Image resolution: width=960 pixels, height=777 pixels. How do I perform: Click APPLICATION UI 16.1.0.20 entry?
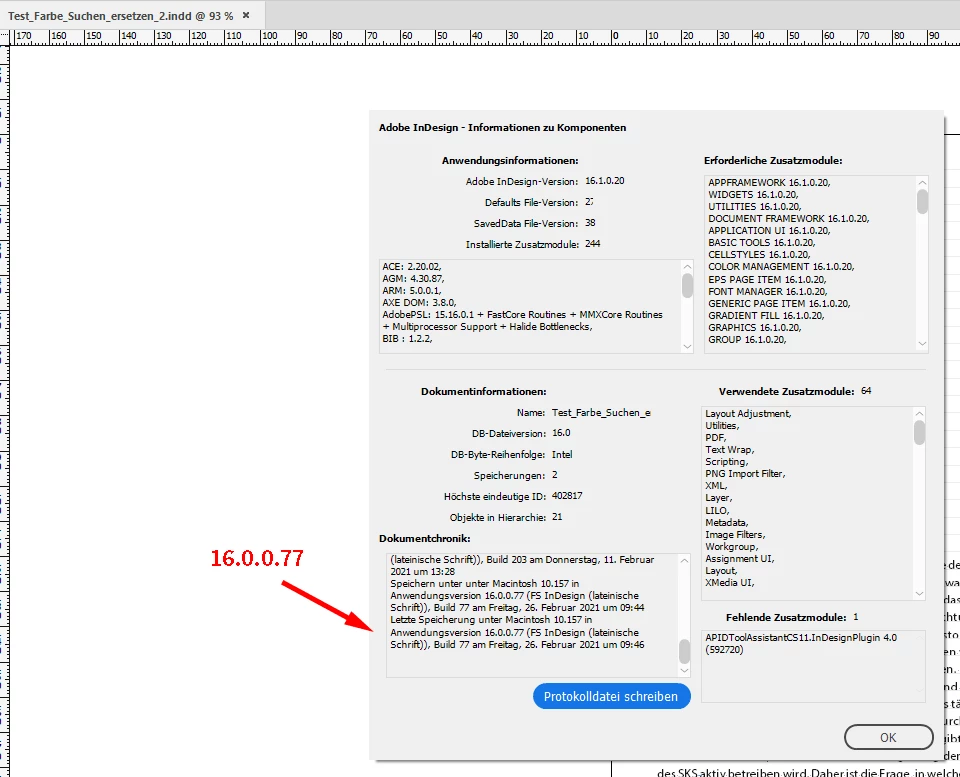click(x=769, y=231)
